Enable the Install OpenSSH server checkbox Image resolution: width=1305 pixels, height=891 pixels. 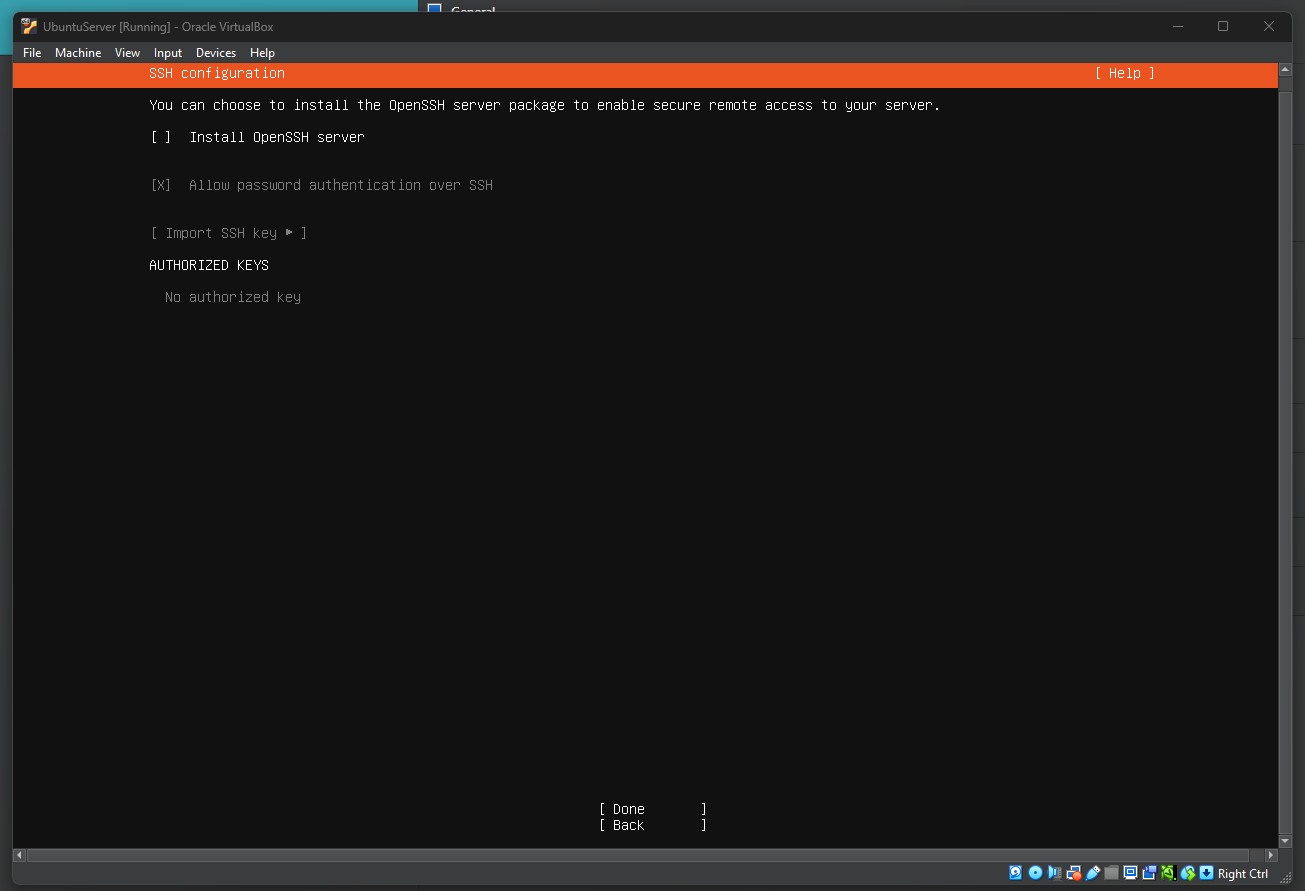160,137
